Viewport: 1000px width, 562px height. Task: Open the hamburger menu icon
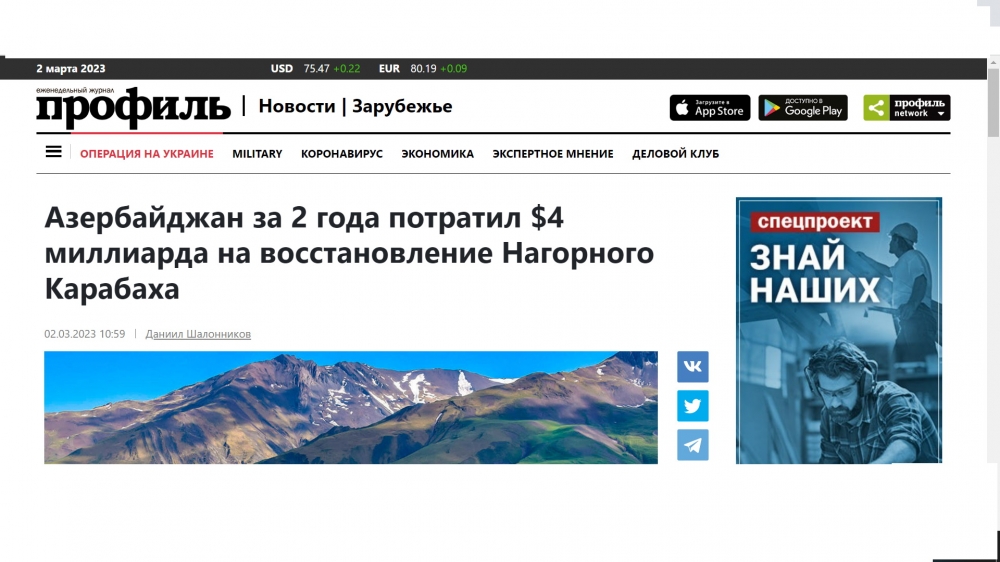pyautogui.click(x=53, y=153)
